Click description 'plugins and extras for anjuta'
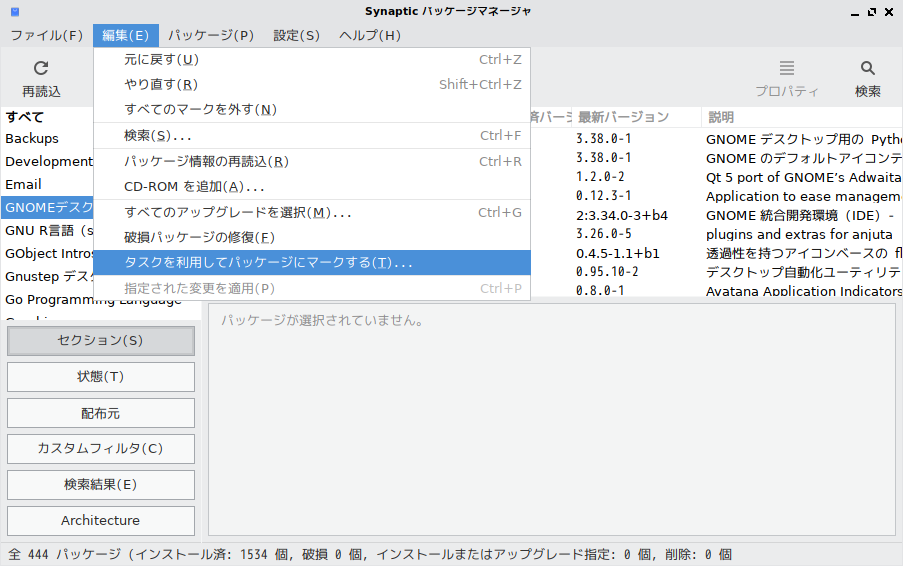The image size is (903, 566). tap(799, 235)
